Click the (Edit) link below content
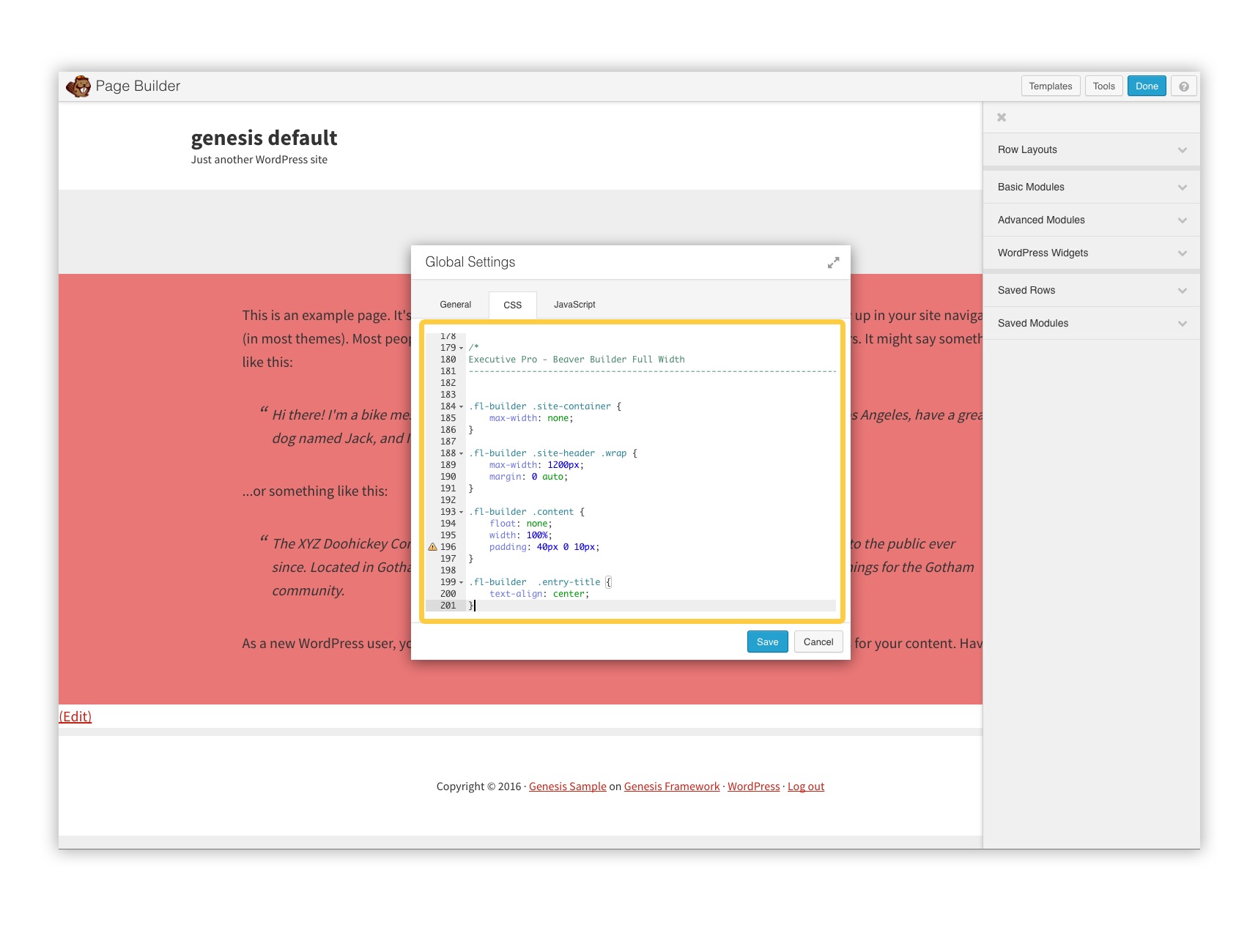 click(75, 716)
